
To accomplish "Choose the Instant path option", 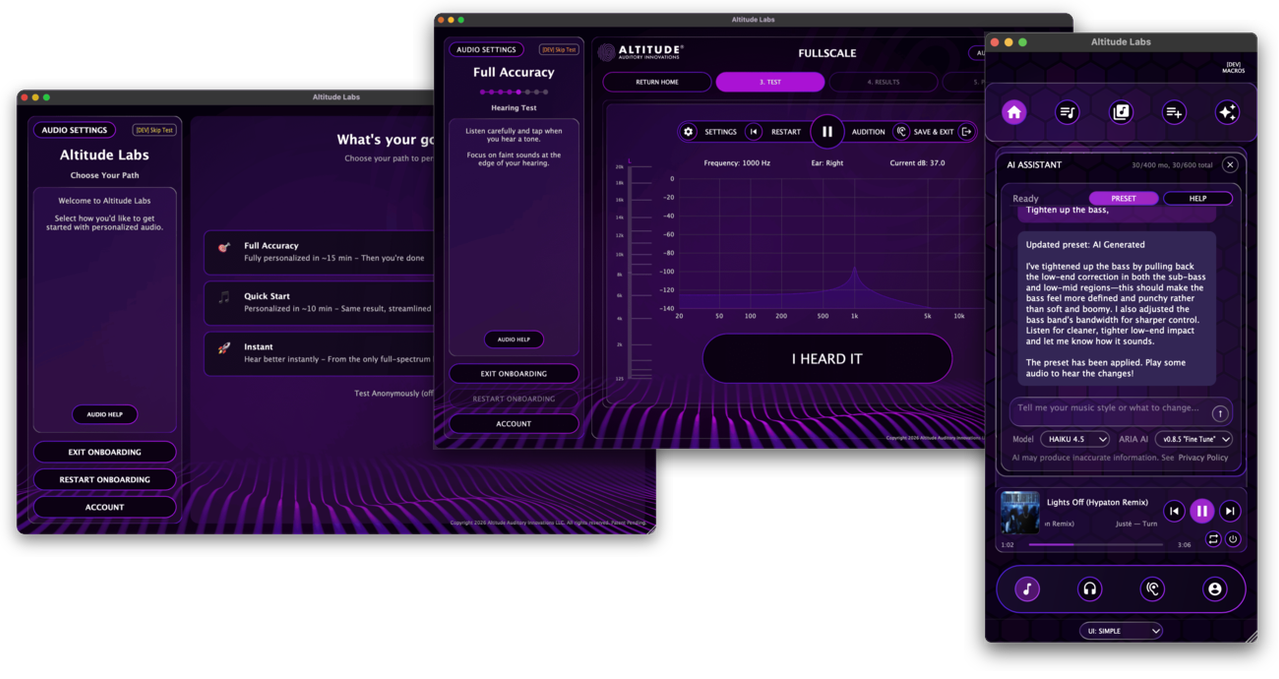I will tap(319, 353).
